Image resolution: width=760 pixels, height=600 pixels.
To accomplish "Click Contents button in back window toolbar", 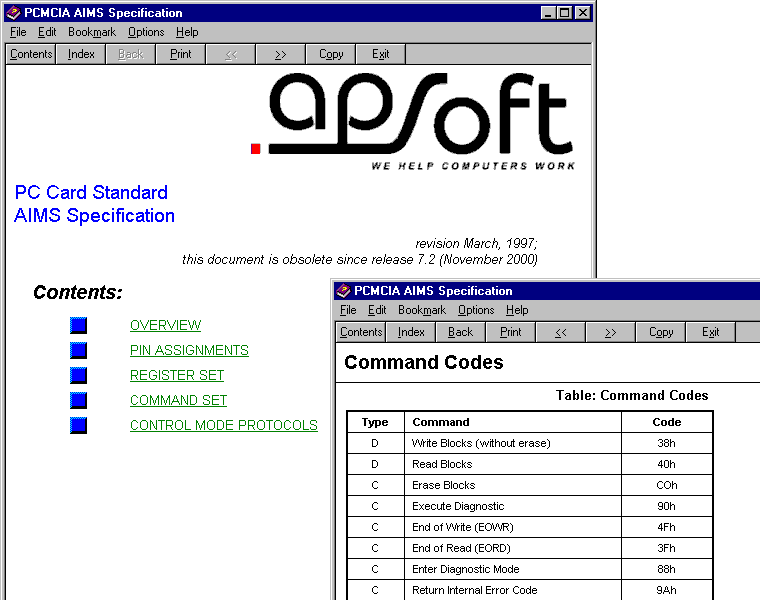I will (x=31, y=54).
